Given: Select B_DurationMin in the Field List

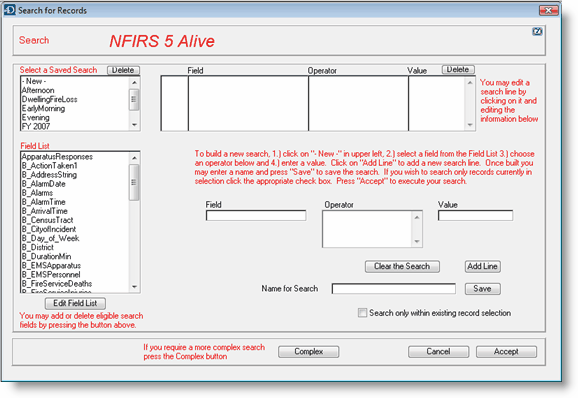Looking at the screenshot, I should pyautogui.click(x=76, y=256).
